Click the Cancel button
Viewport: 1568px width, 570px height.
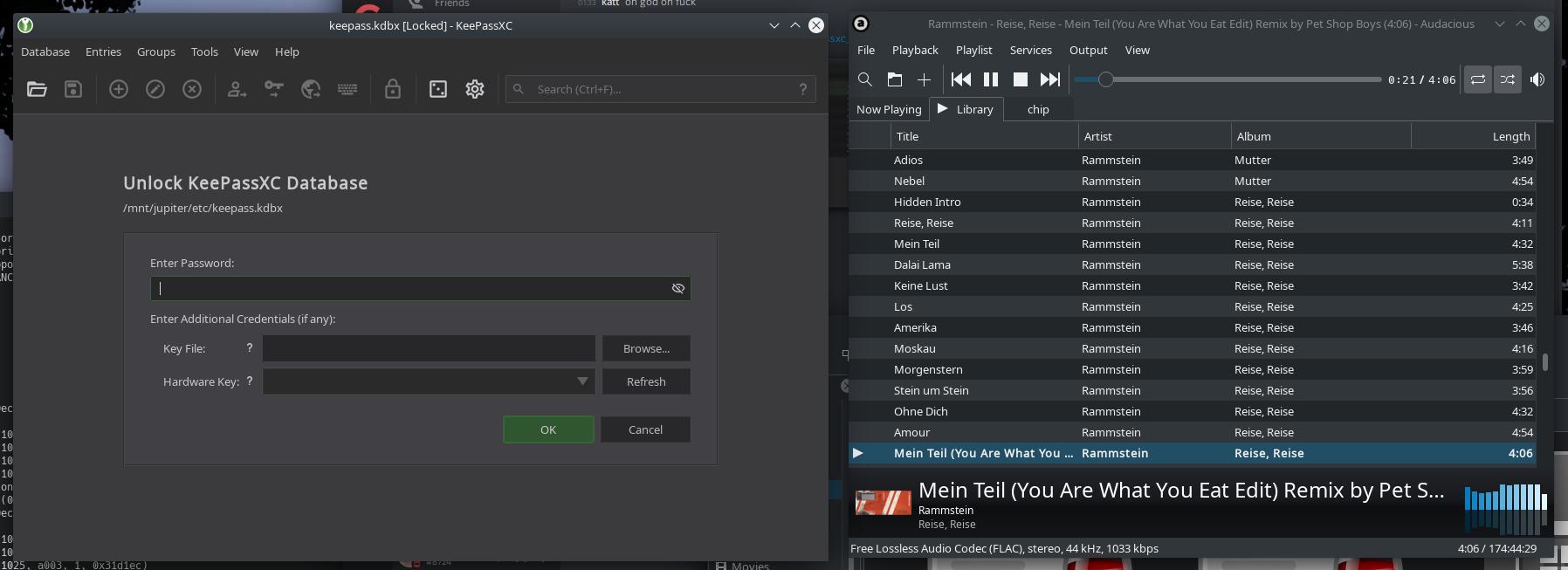645,429
